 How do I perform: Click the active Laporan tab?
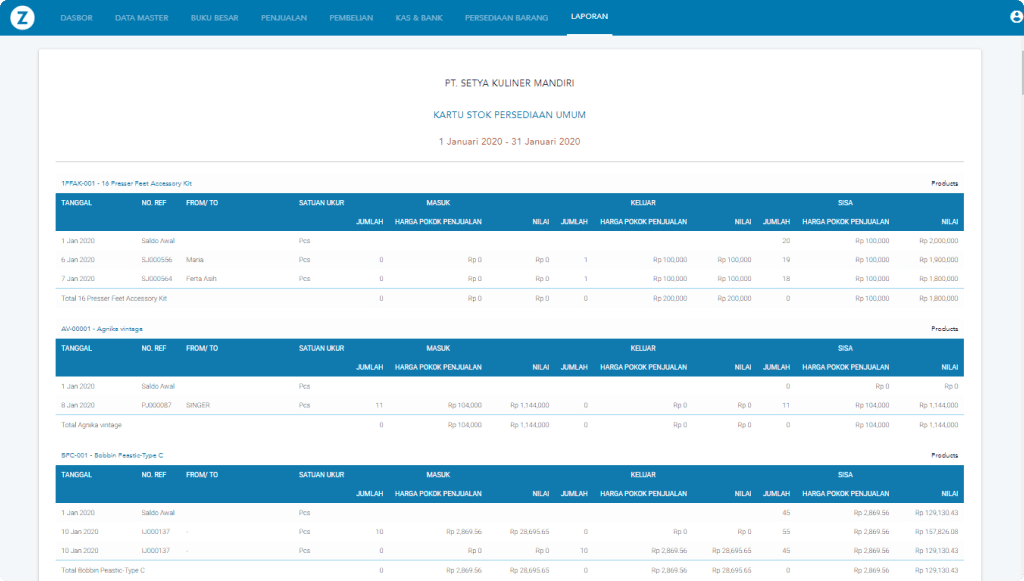[x=589, y=18]
